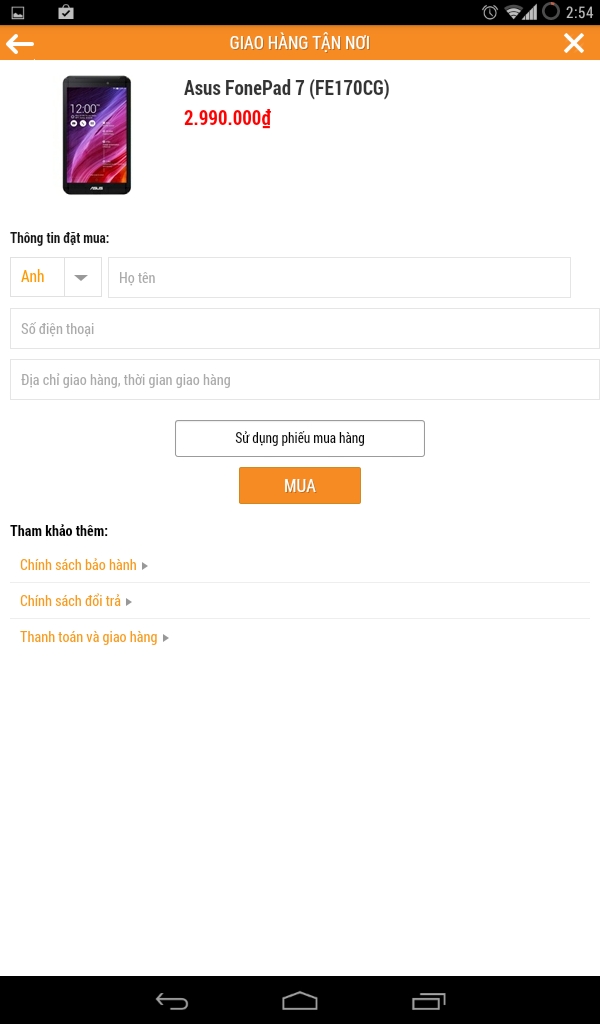
Task: Tap the alarm clock status icon
Action: (x=489, y=12)
